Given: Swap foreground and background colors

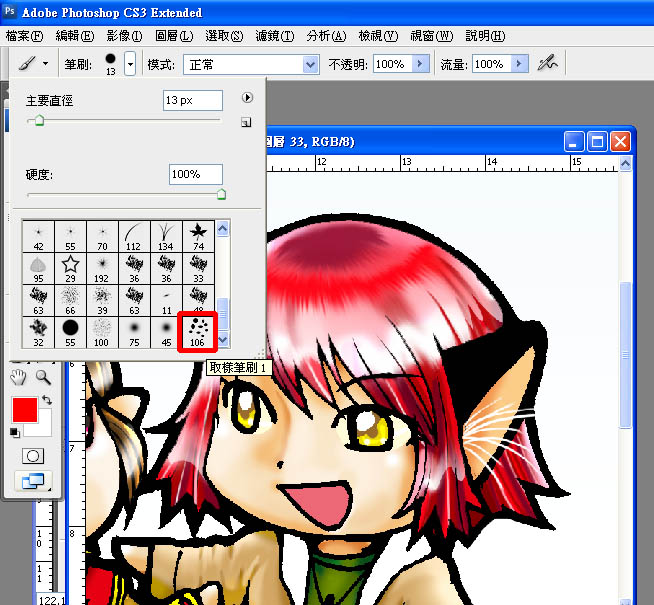Looking at the screenshot, I should 47,401.
